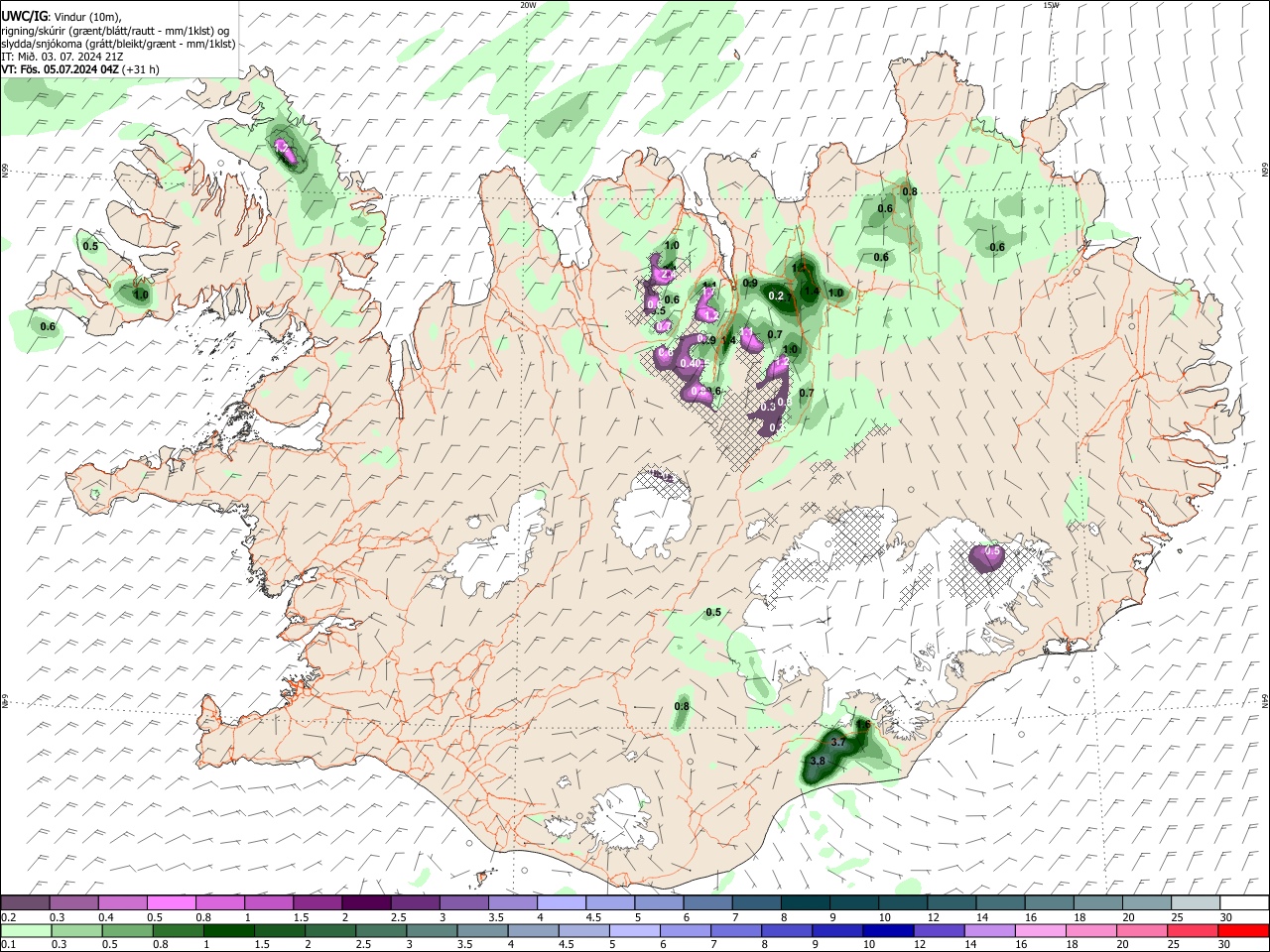This screenshot has height=952, width=1270.
Task: Click the 0.5 value on the purple glacier patch
Action: pyautogui.click(x=992, y=550)
